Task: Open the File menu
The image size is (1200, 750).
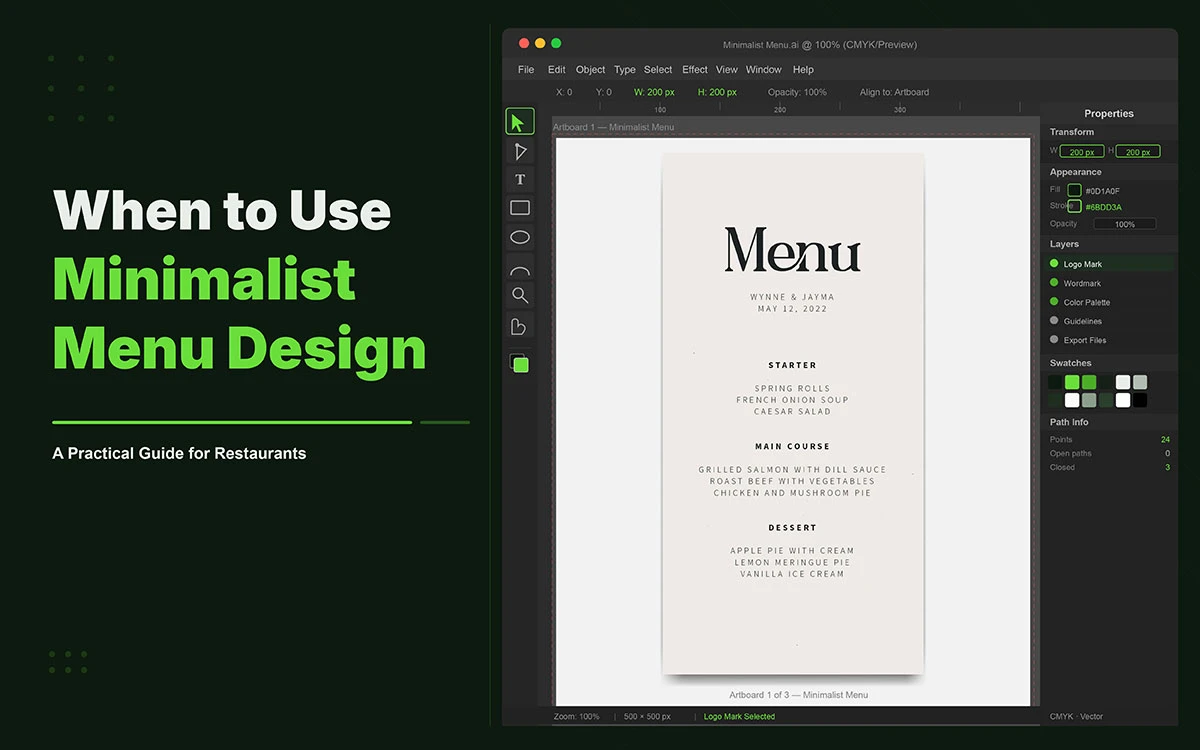Action: (x=526, y=70)
